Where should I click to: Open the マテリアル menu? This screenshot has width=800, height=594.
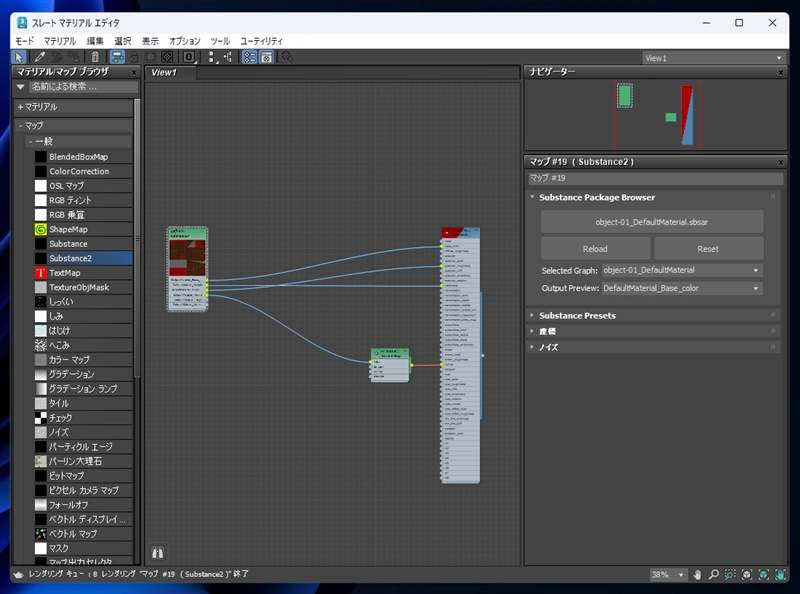tap(59, 41)
